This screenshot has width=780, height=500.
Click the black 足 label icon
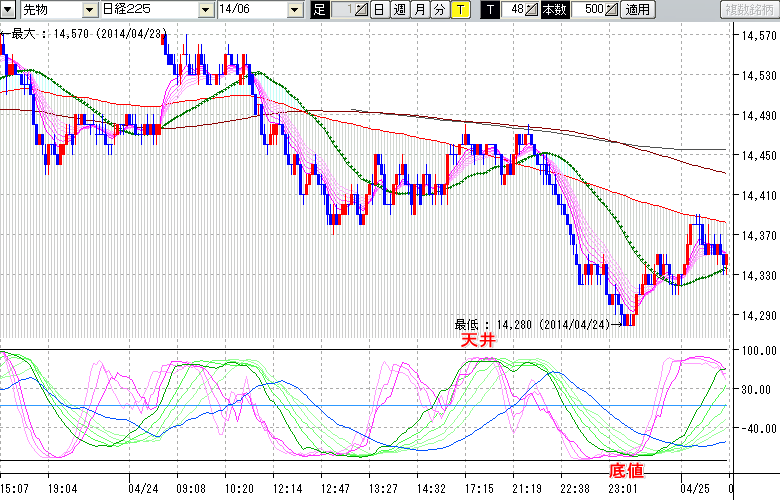point(319,10)
